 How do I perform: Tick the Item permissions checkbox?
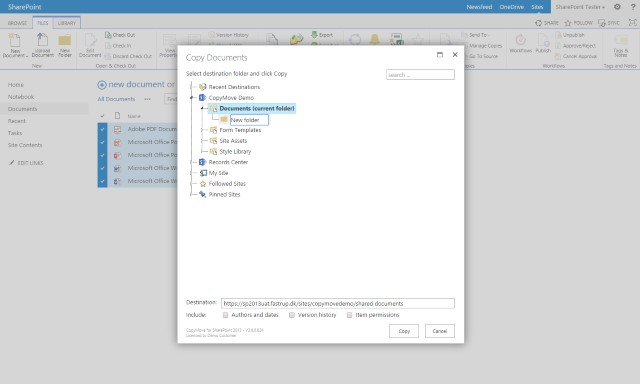[349, 315]
